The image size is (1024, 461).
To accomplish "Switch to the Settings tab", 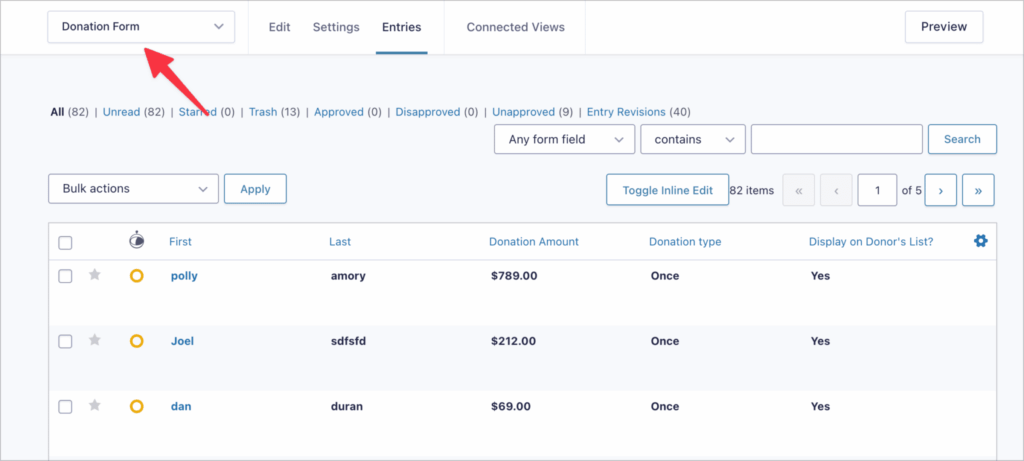I will pos(336,27).
